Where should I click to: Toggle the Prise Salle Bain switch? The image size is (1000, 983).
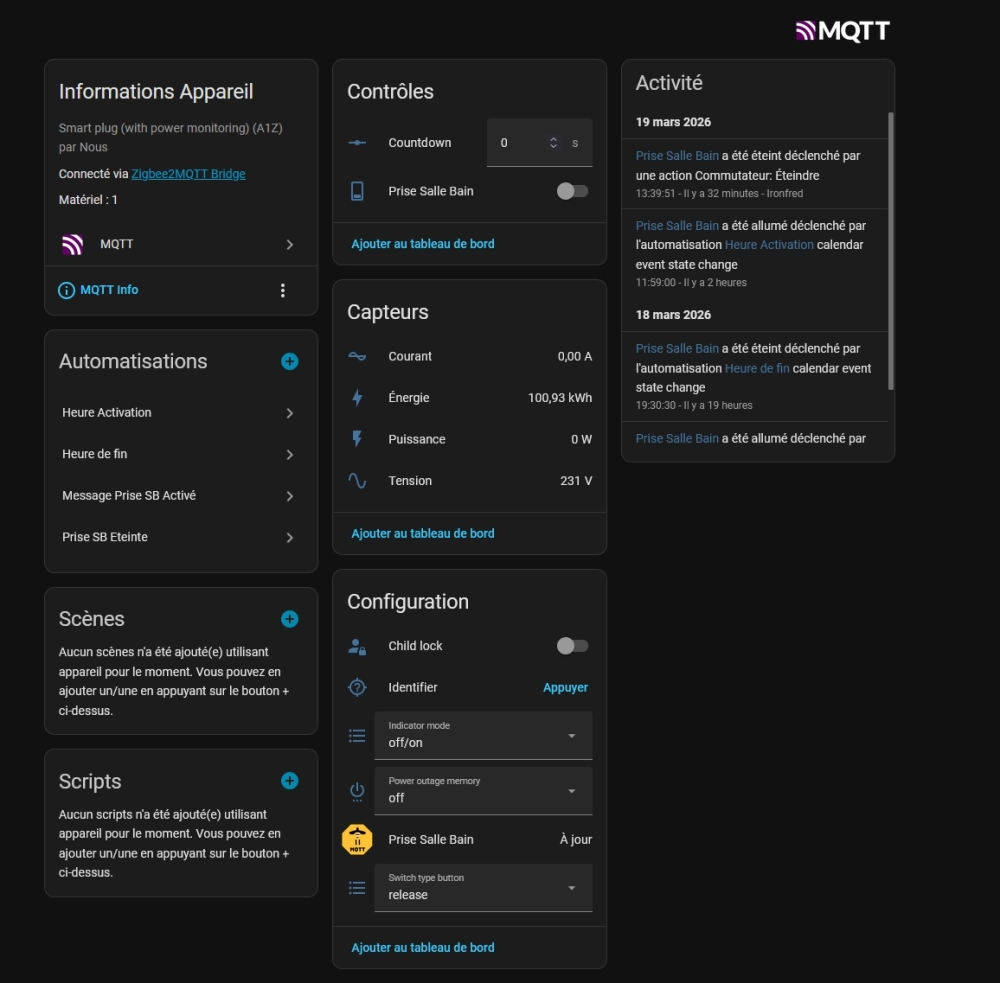coord(572,191)
